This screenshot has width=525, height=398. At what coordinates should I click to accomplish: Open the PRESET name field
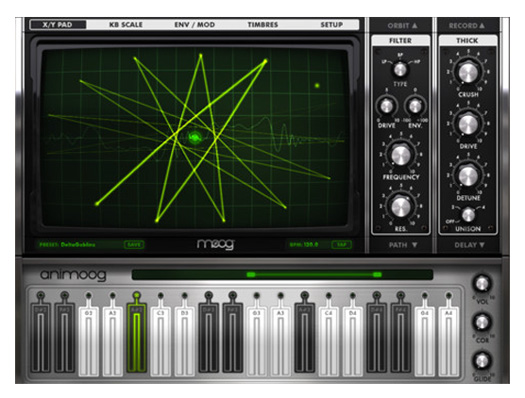click(67, 245)
